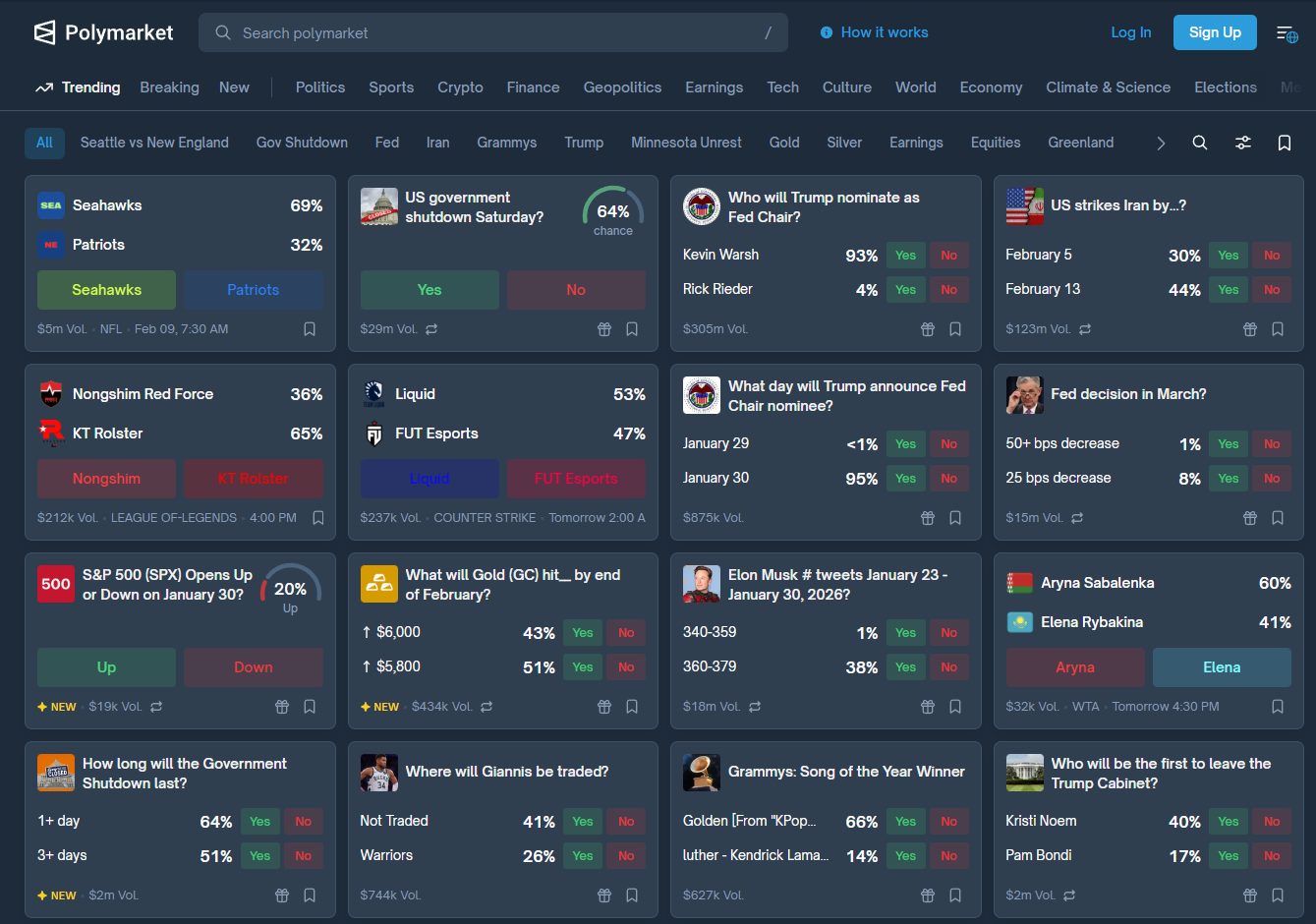Bookmark the Seahawks vs Patriots market
1316x924 pixels.
[310, 329]
